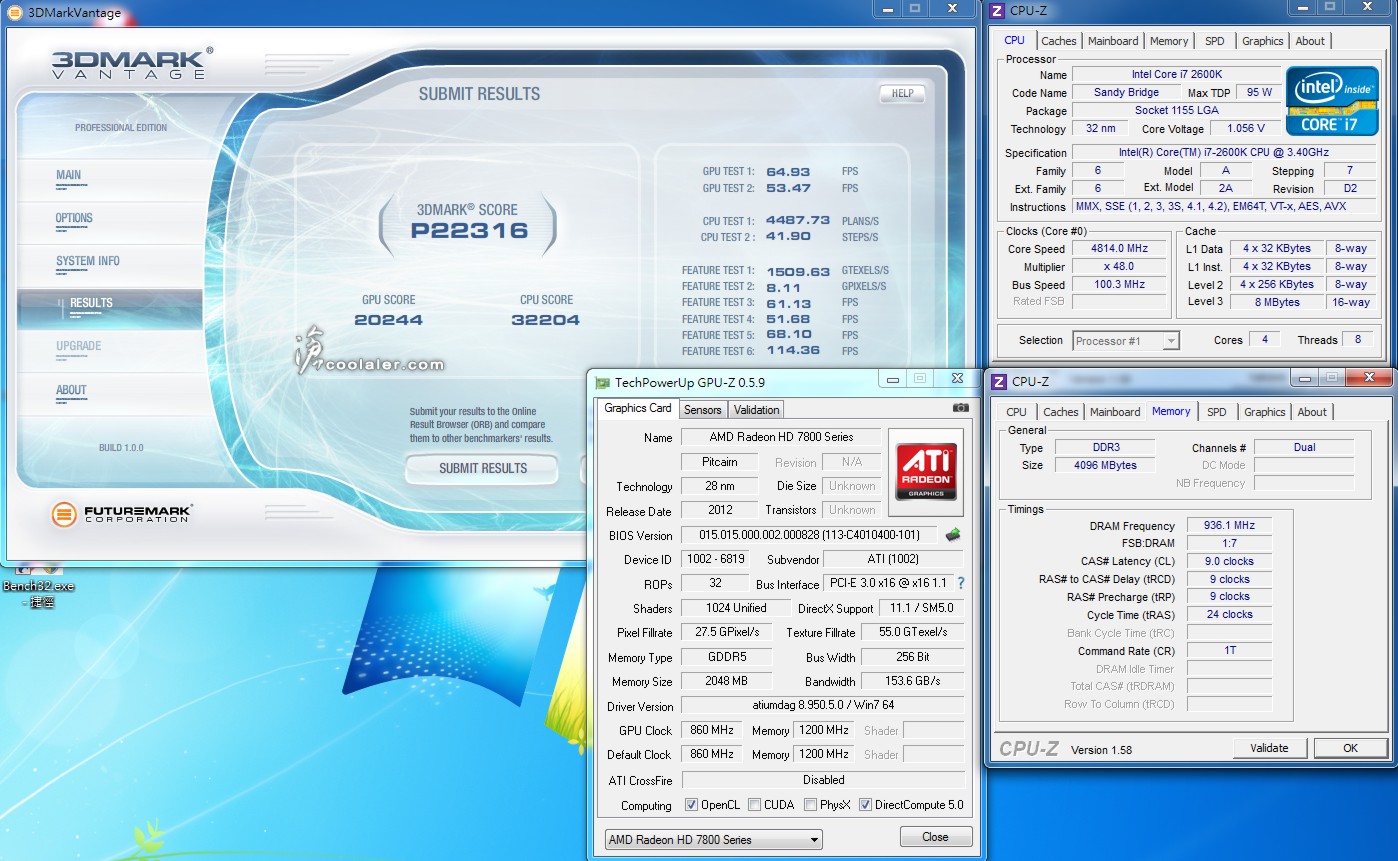Click the memory Size value "4096 MBytes"
The image size is (1398, 861).
pos(1103,465)
